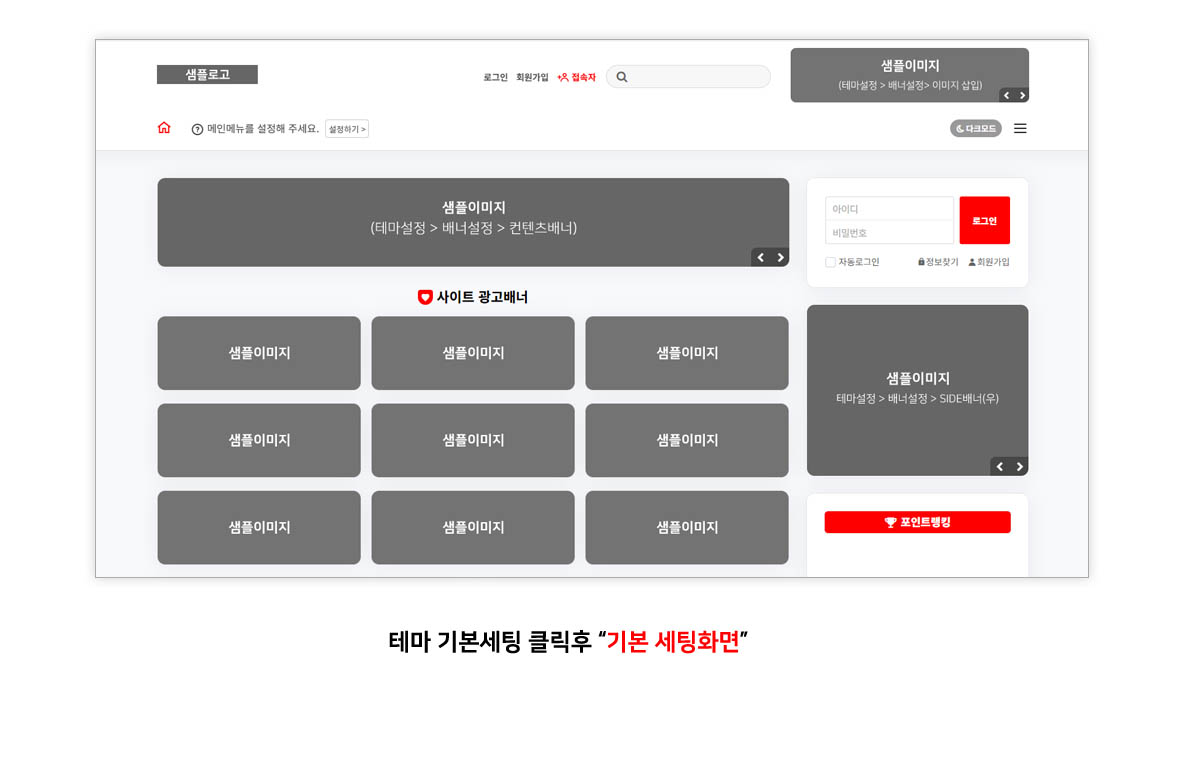Screen dimensions: 1198x758
Task: Click left arrow on SIDE배너 image
Action: pyautogui.click(x=1000, y=466)
